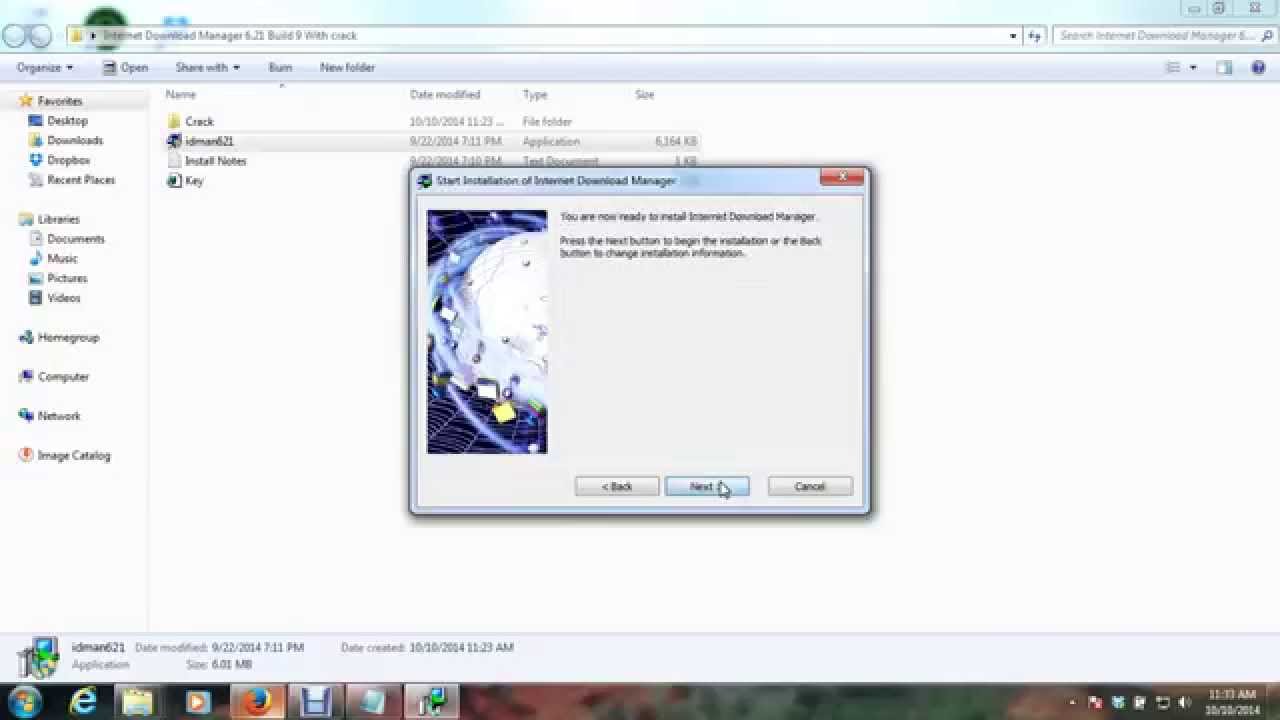This screenshot has height=720, width=1280.
Task: Open the Music library
Action: click(62, 259)
